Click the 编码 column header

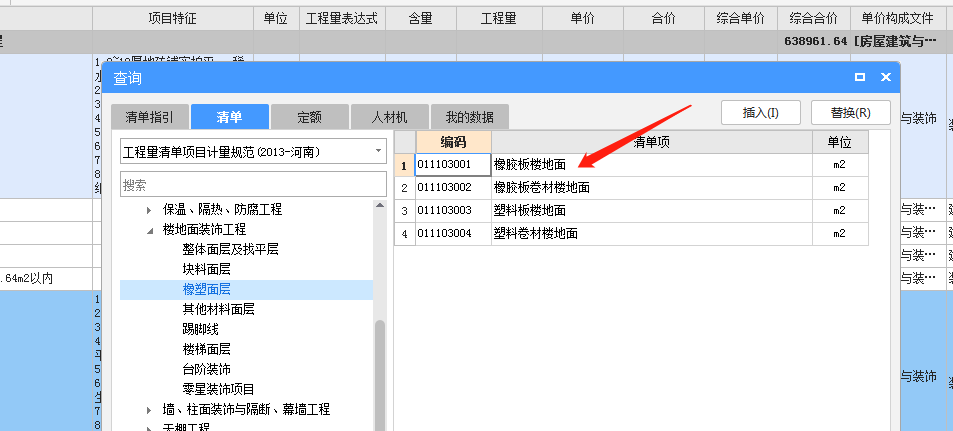pos(453,142)
